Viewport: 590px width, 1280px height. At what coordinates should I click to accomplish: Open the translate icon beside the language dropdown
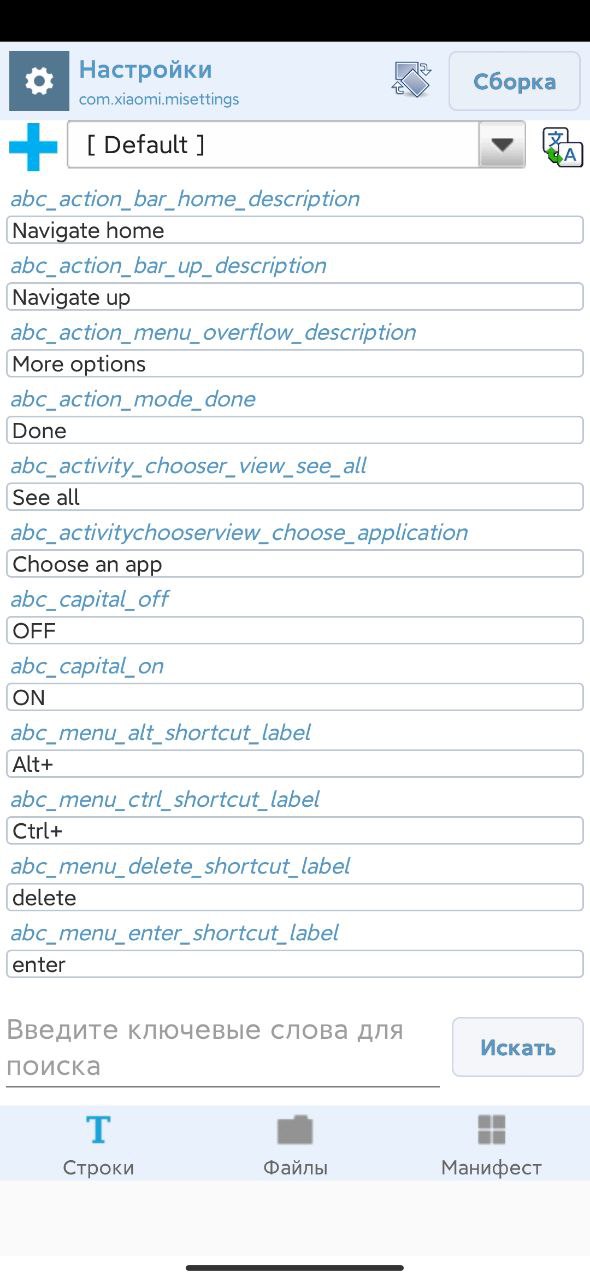tap(563, 147)
